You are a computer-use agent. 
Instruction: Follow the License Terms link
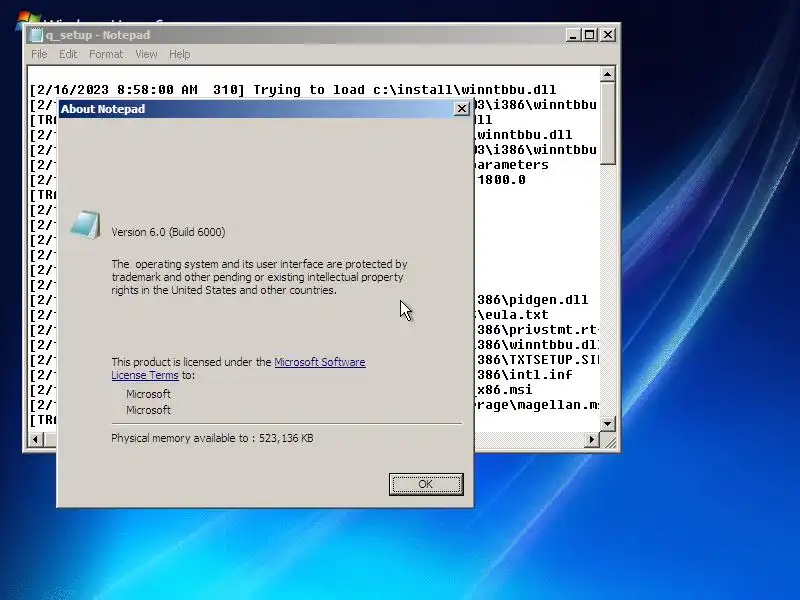pos(145,375)
